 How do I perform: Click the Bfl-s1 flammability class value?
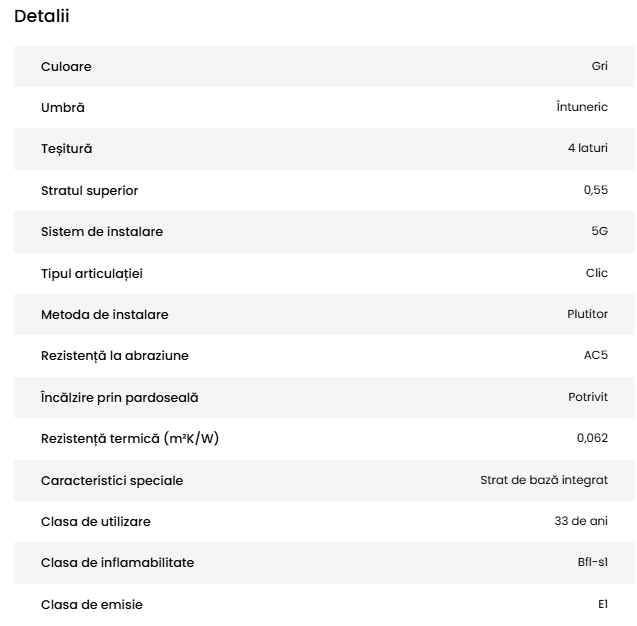tap(592, 562)
